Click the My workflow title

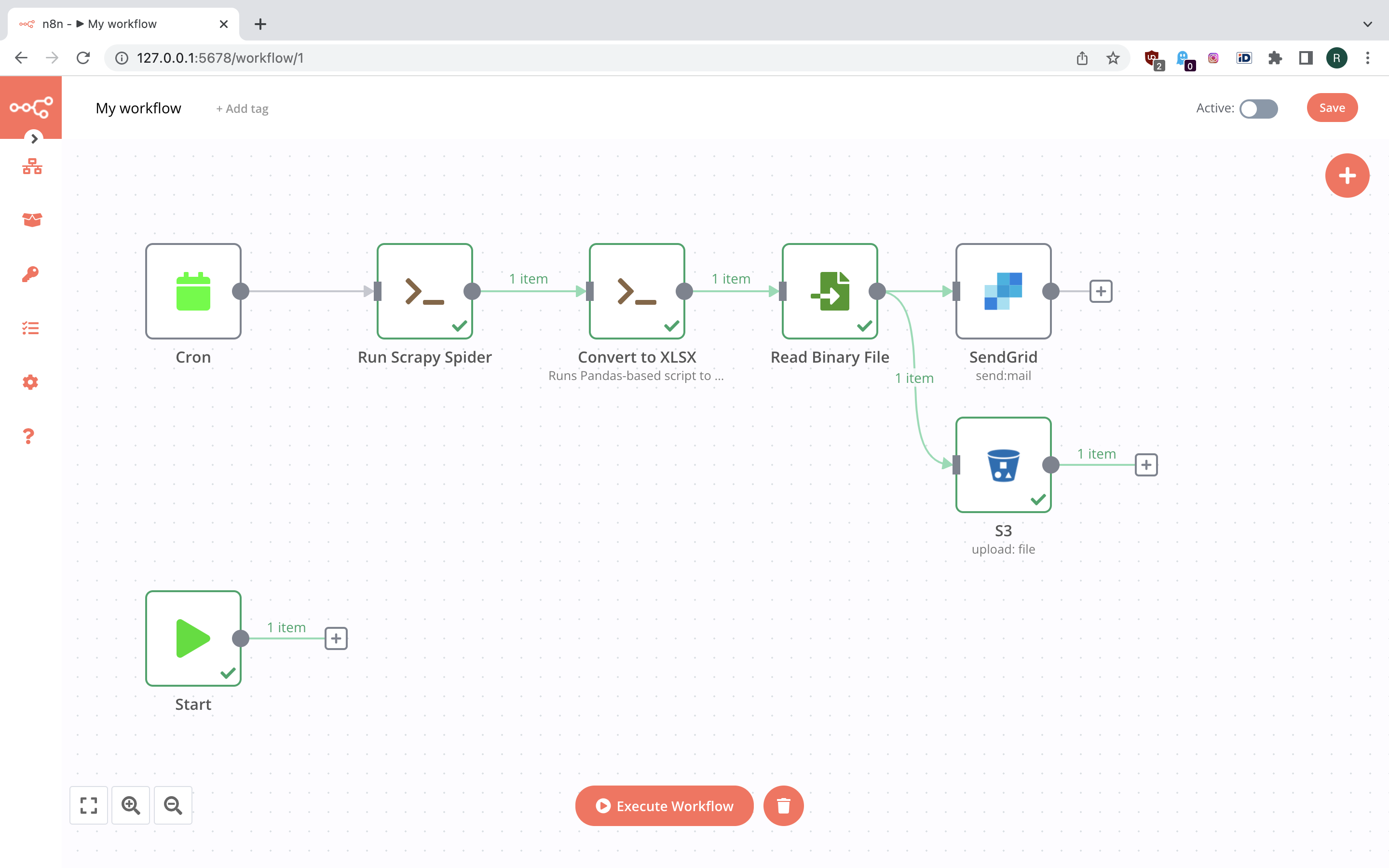pos(138,108)
